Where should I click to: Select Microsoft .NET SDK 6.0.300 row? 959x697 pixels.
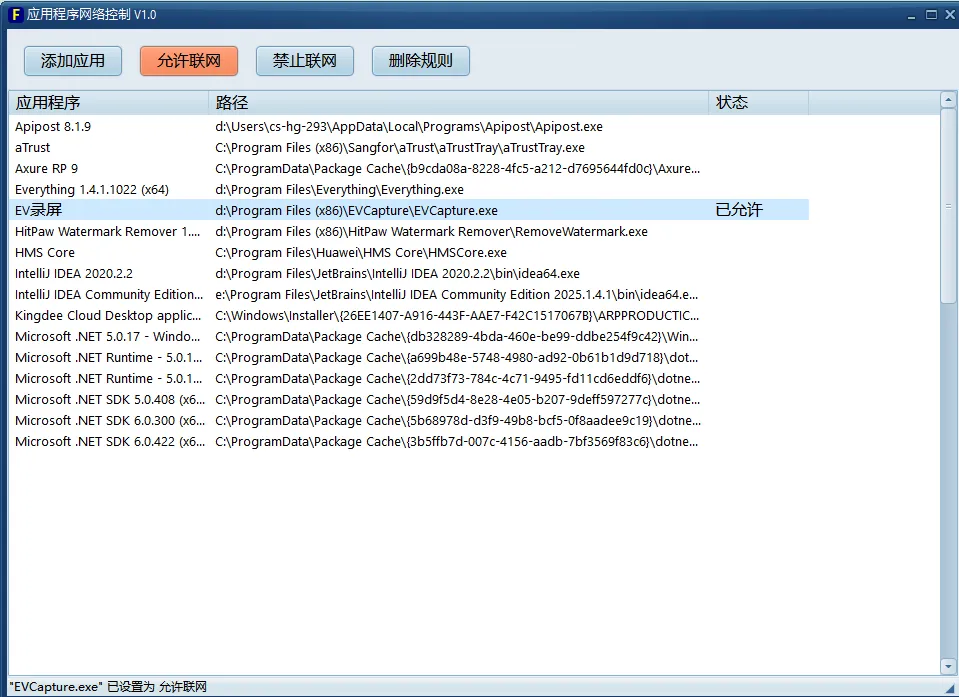pos(409,421)
